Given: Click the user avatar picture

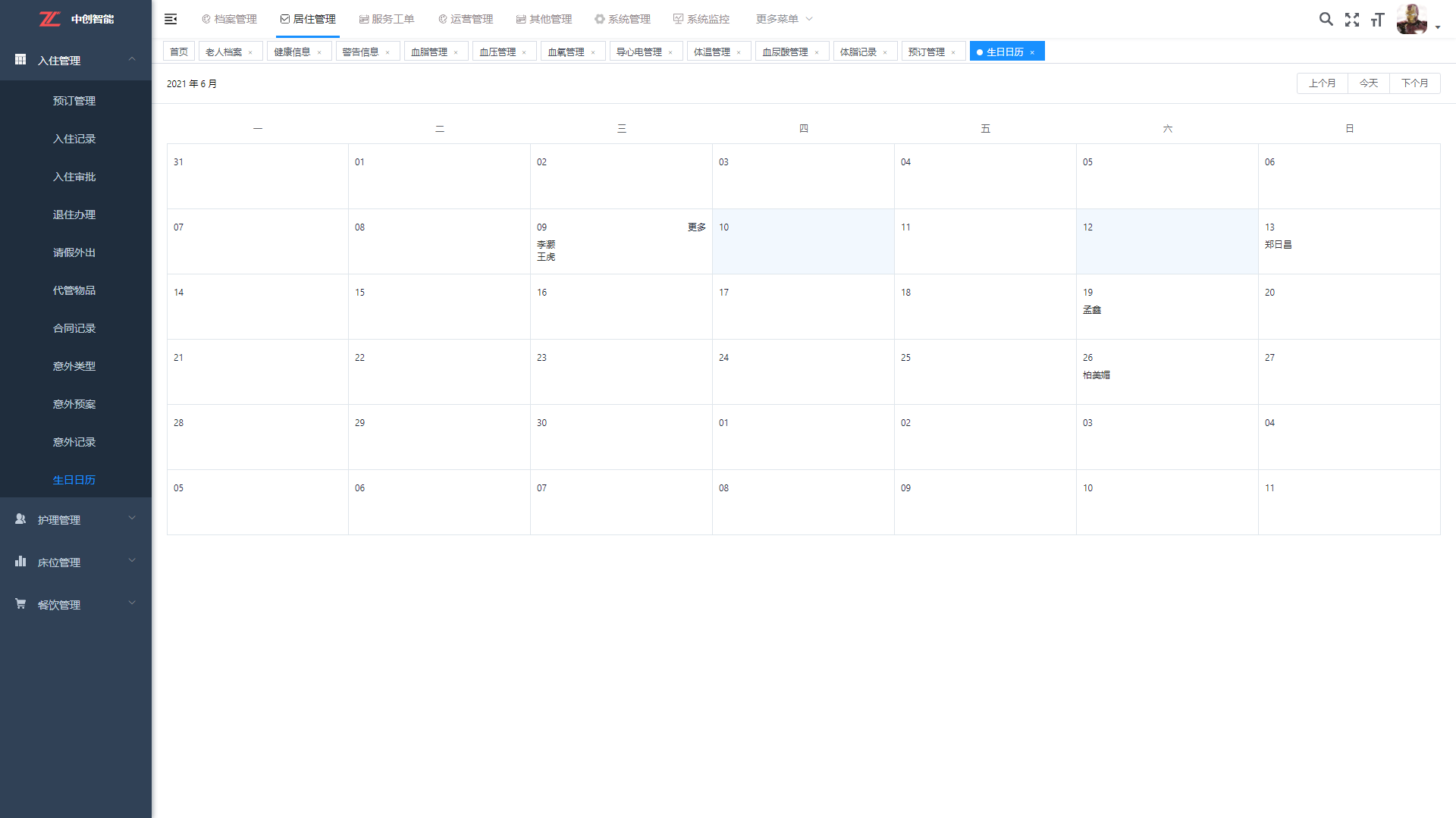Looking at the screenshot, I should (1411, 19).
